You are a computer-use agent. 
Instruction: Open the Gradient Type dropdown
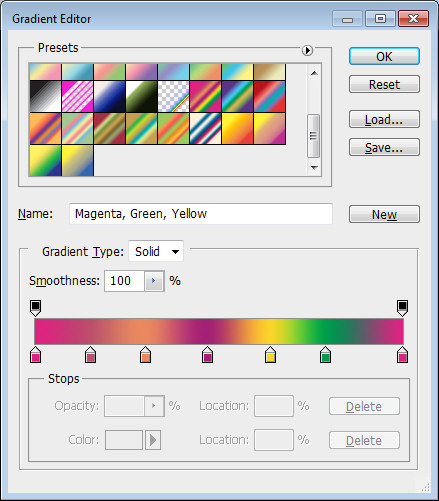tap(156, 251)
